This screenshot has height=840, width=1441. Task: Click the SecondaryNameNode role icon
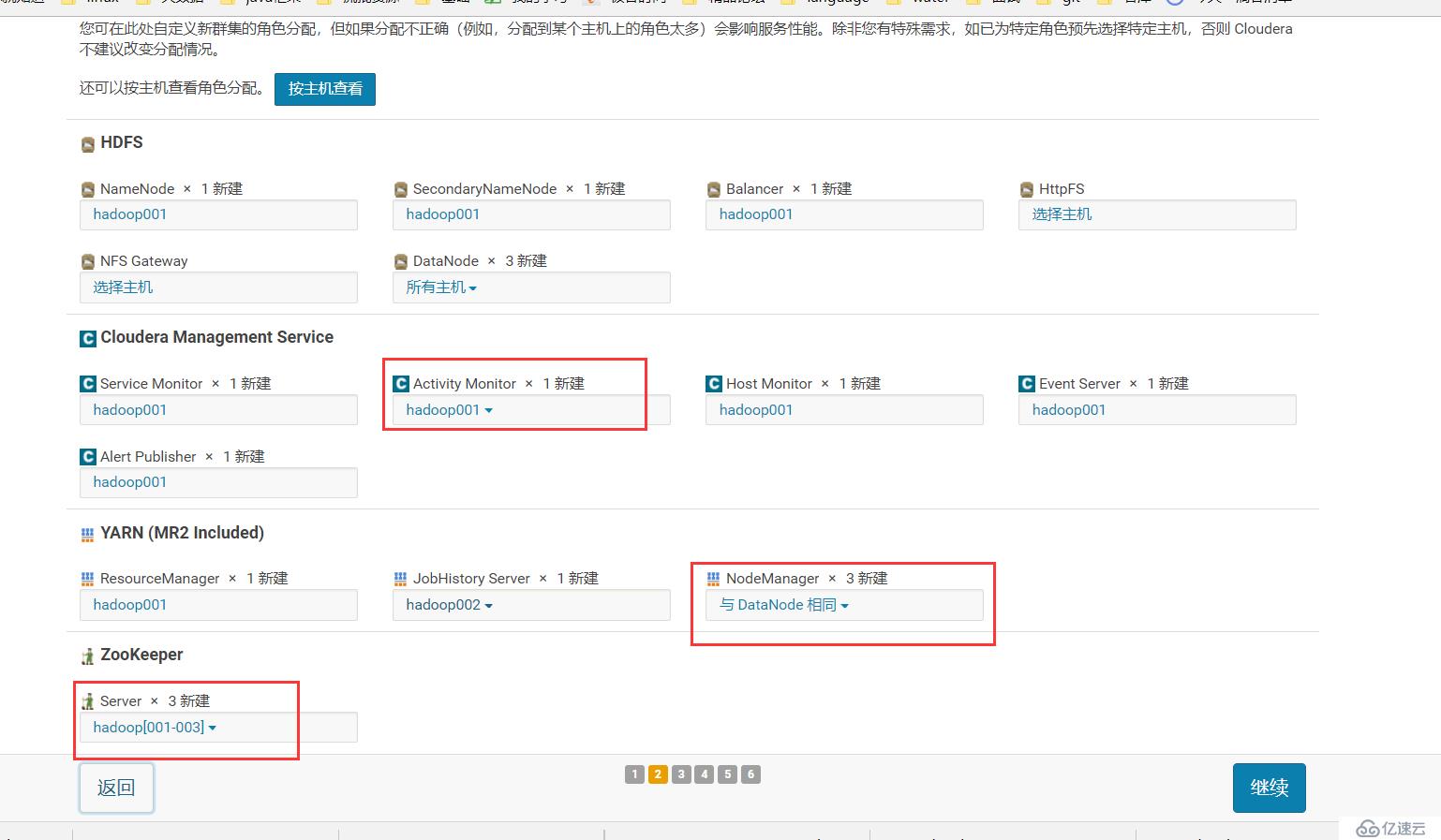401,189
